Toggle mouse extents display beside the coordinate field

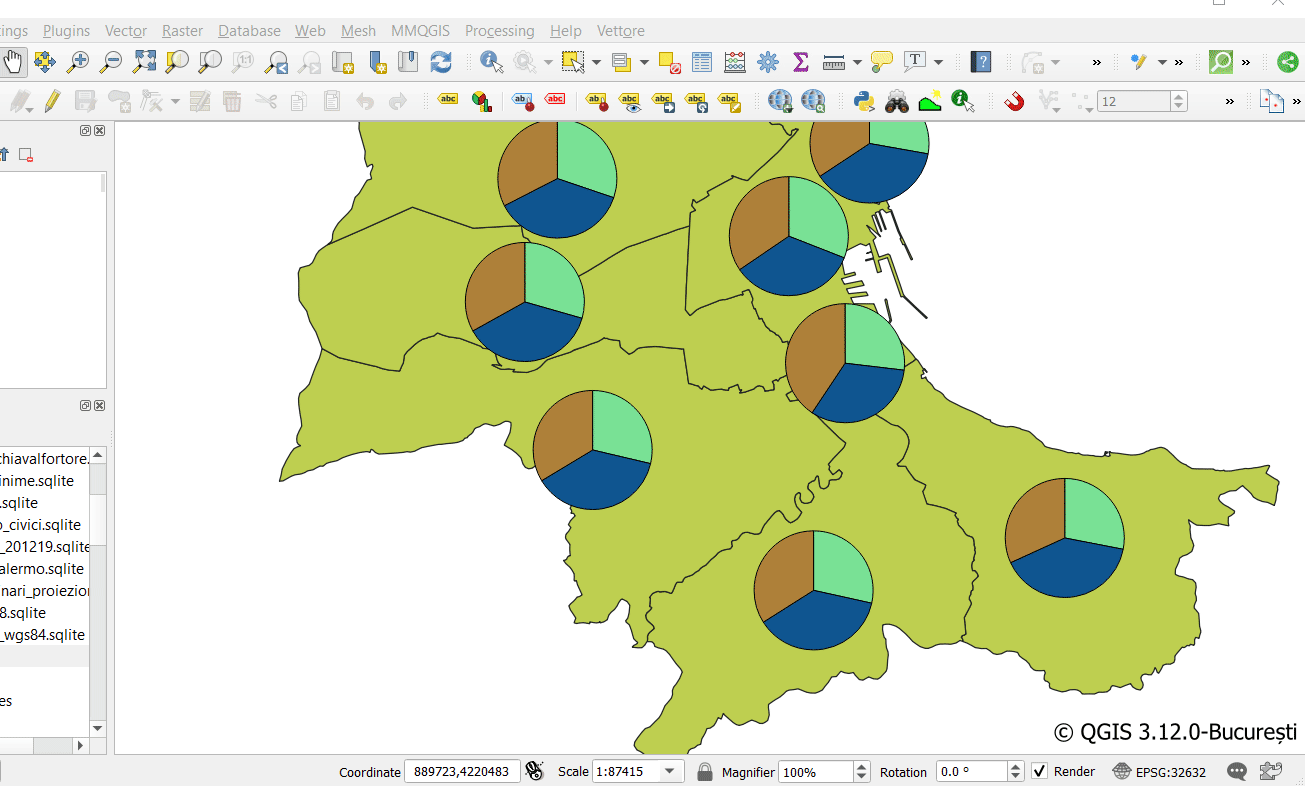[x=534, y=771]
